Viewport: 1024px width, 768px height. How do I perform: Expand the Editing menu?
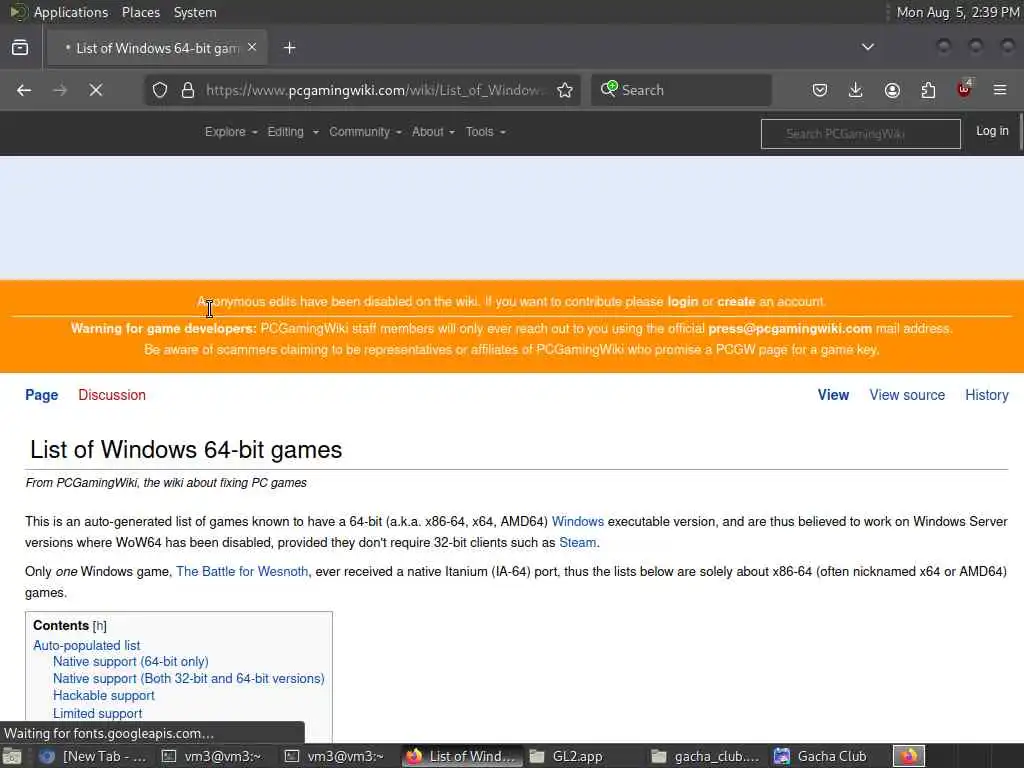point(293,132)
